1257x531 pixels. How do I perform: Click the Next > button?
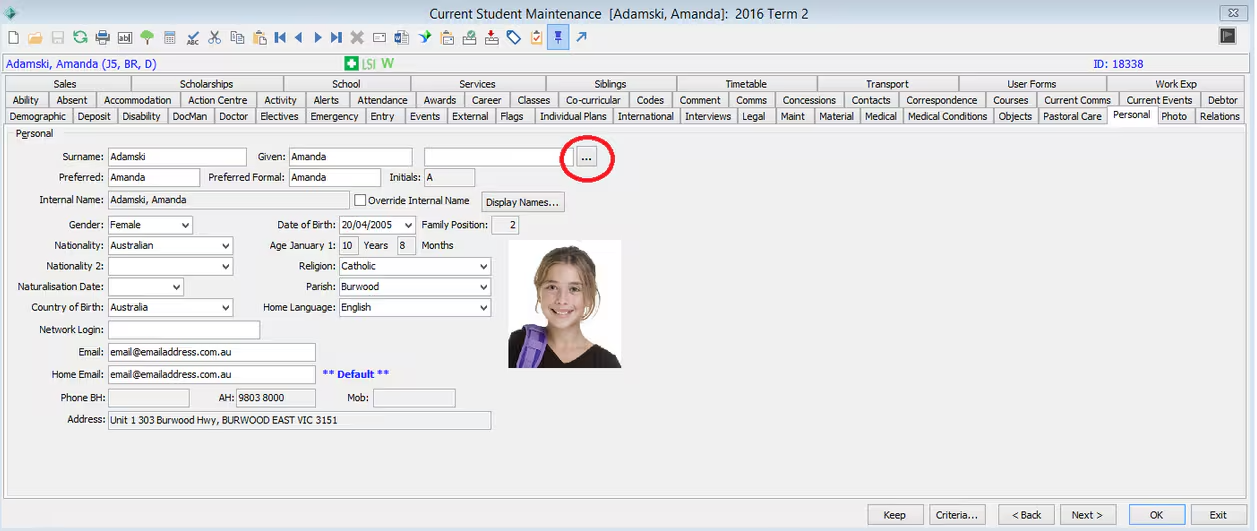click(1087, 515)
